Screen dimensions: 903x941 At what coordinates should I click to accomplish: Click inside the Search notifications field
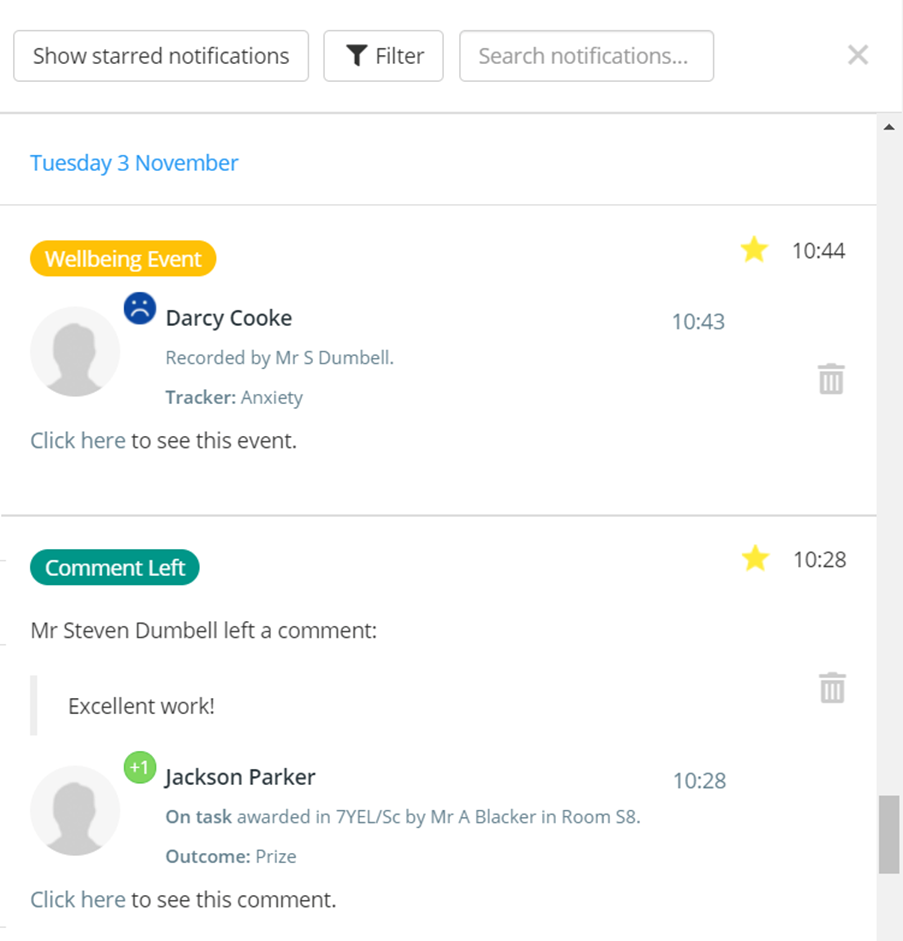(x=586, y=56)
